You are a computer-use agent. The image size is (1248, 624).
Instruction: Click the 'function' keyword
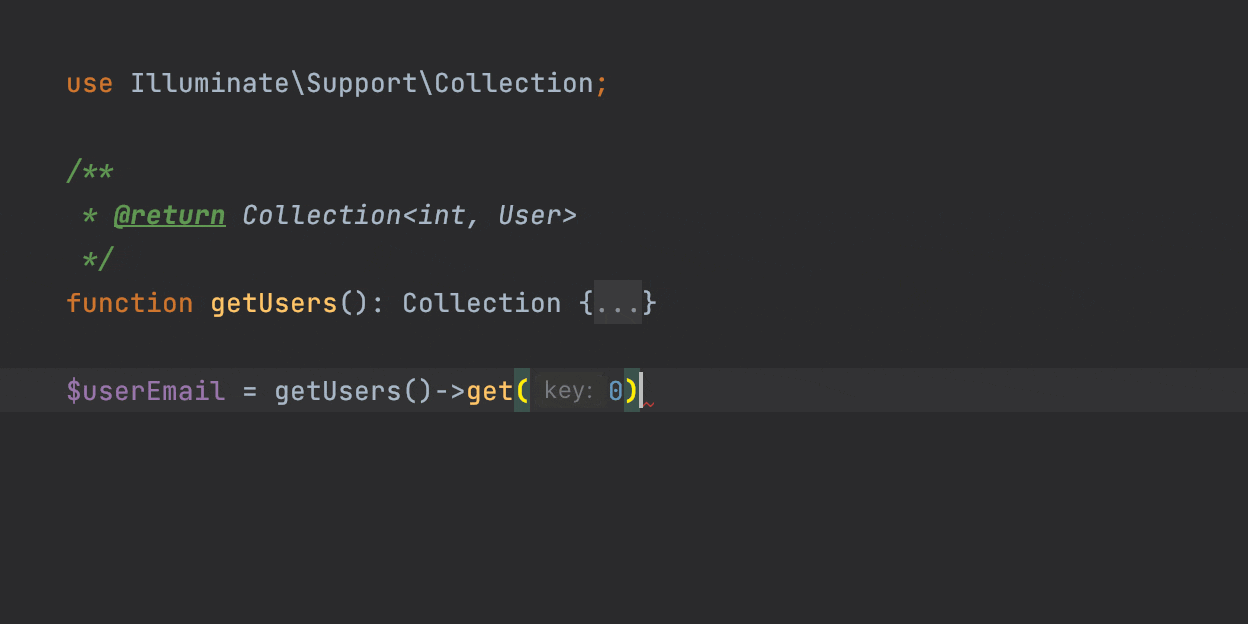coord(130,303)
